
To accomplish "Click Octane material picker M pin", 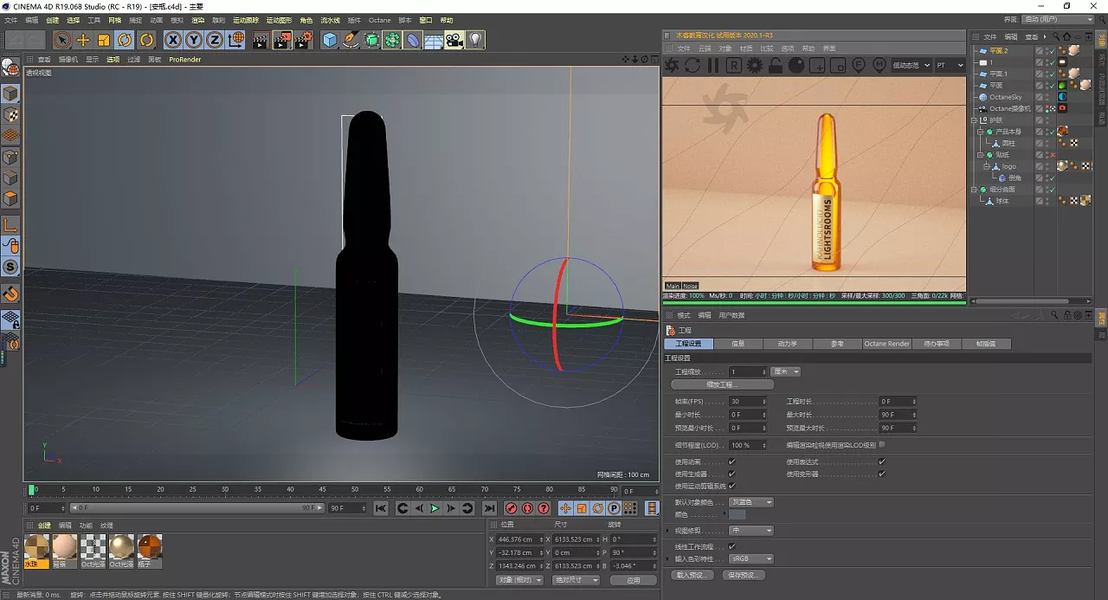I will pyautogui.click(x=879, y=66).
